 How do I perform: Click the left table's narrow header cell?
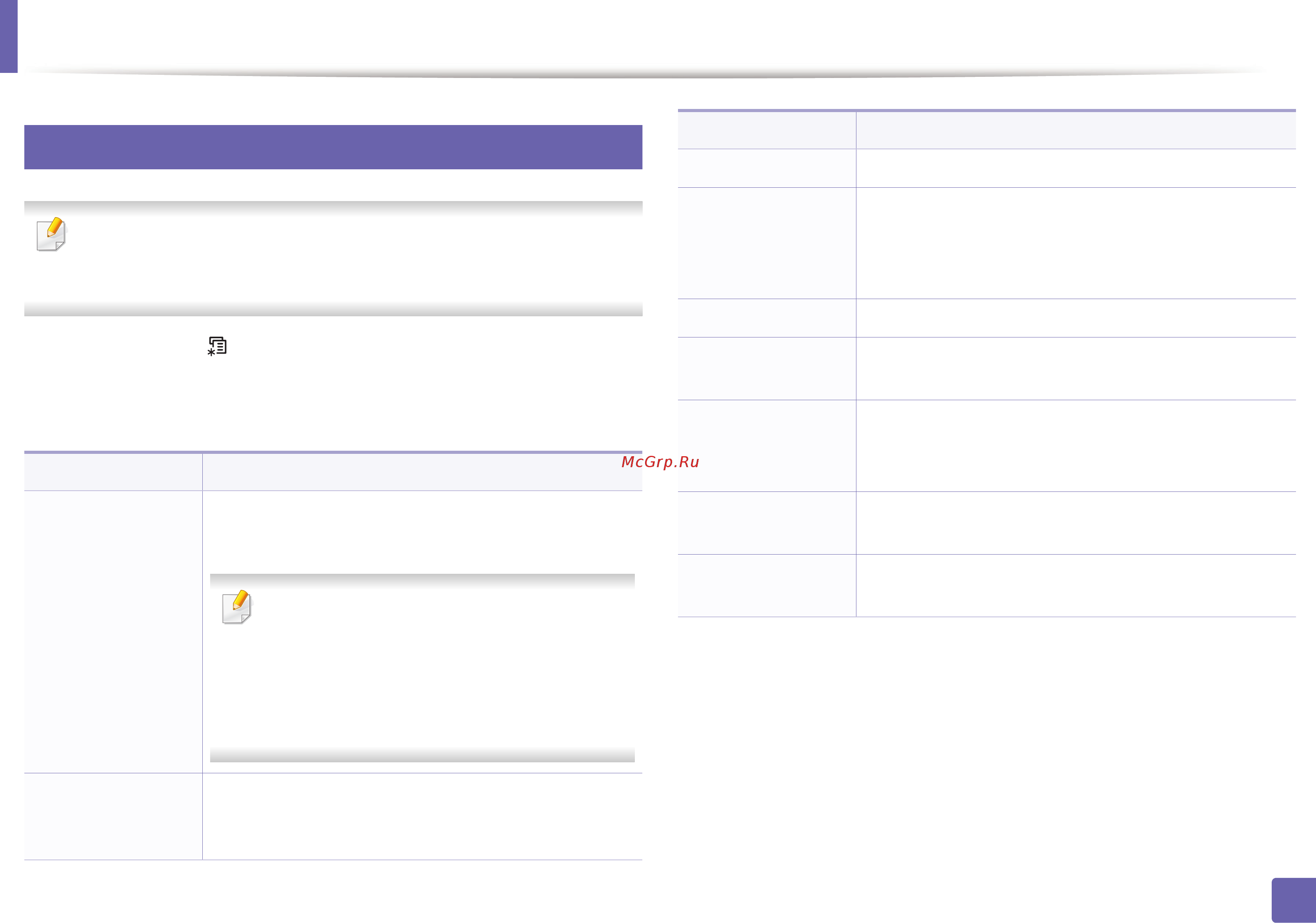pyautogui.click(x=113, y=471)
